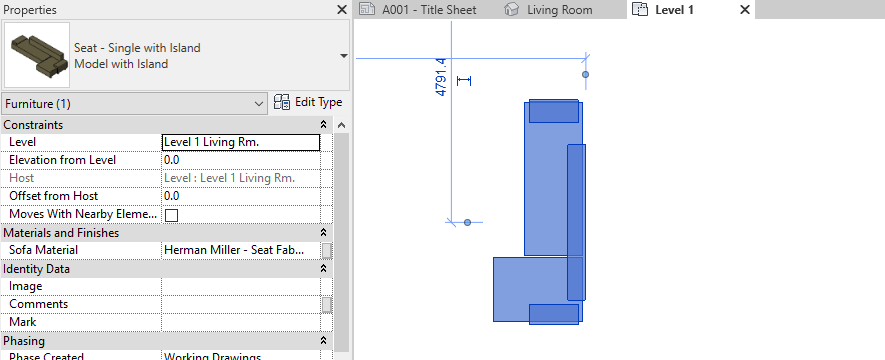This screenshot has width=885, height=360.
Task: Collapse the Constraints section
Action: coord(323,125)
